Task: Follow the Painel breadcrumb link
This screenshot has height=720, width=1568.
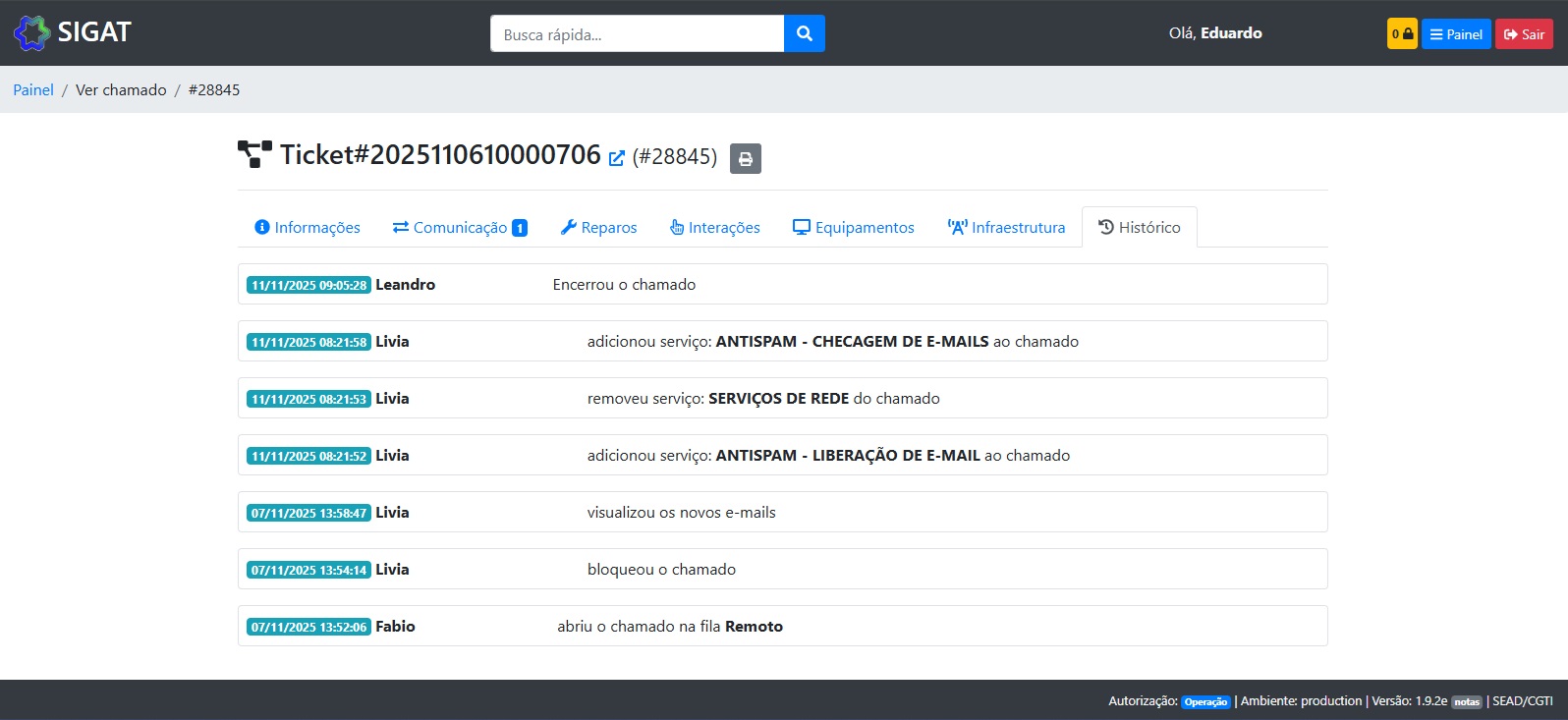Action: pos(33,89)
